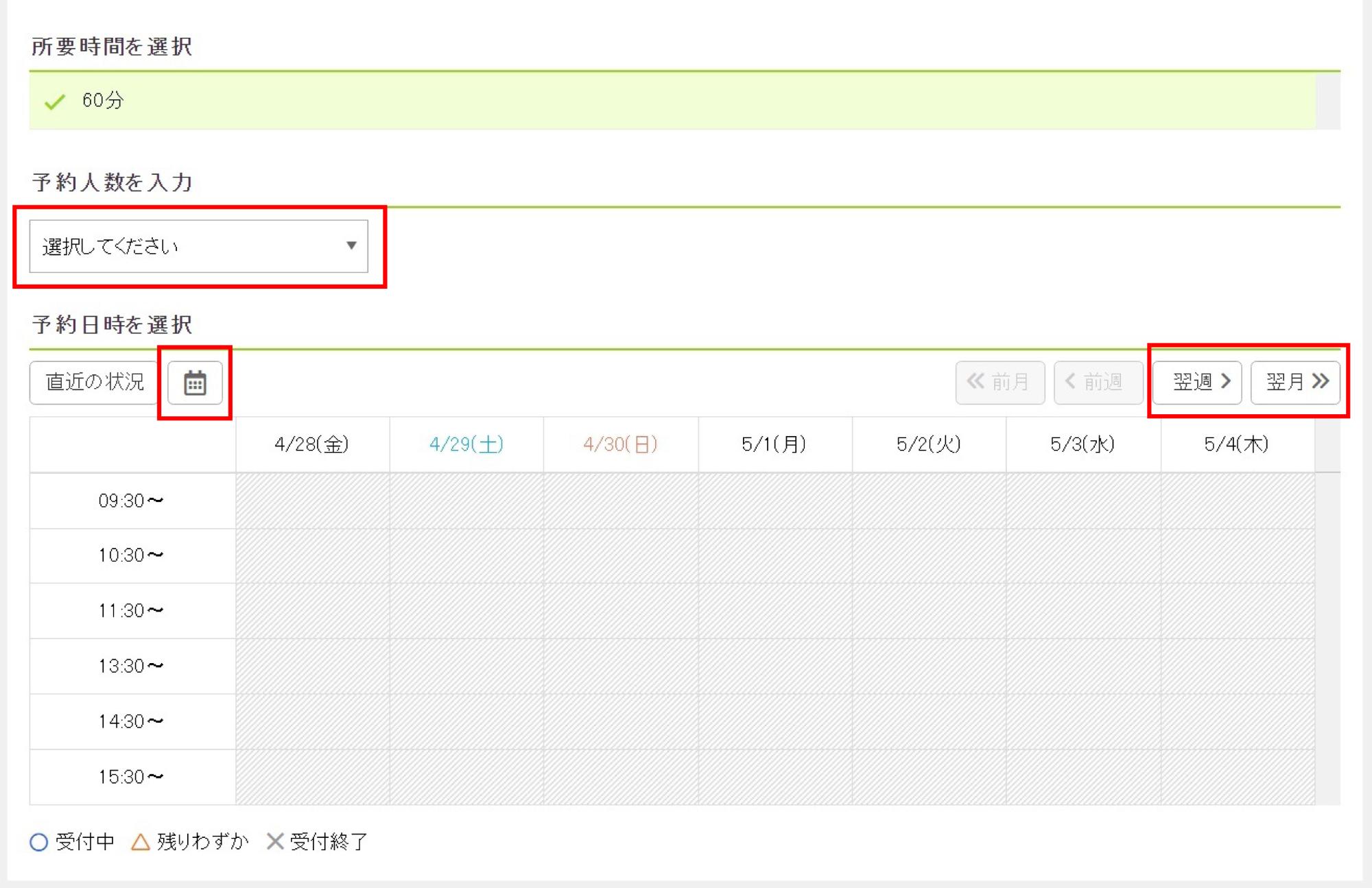
Task: Click the 10:30～ time row label
Action: pyautogui.click(x=132, y=555)
